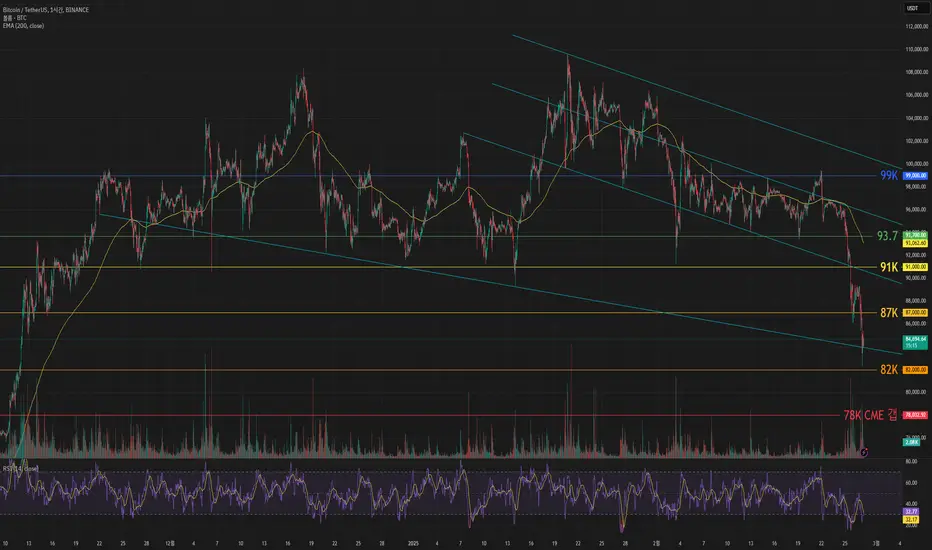Click the EMA value 93,062.60 tag
Screen dimensions: 932x550
click(915, 243)
